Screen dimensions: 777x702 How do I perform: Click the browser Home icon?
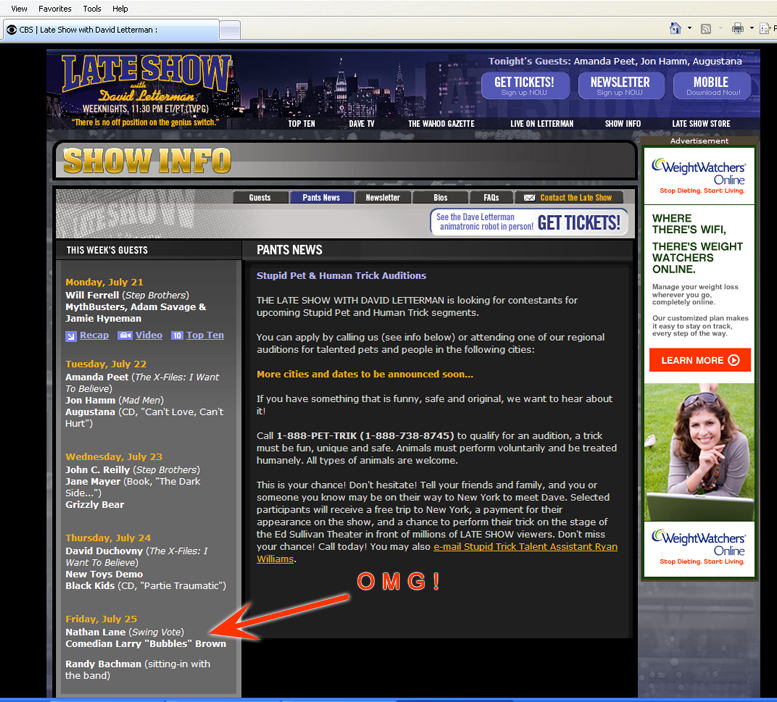tap(676, 29)
